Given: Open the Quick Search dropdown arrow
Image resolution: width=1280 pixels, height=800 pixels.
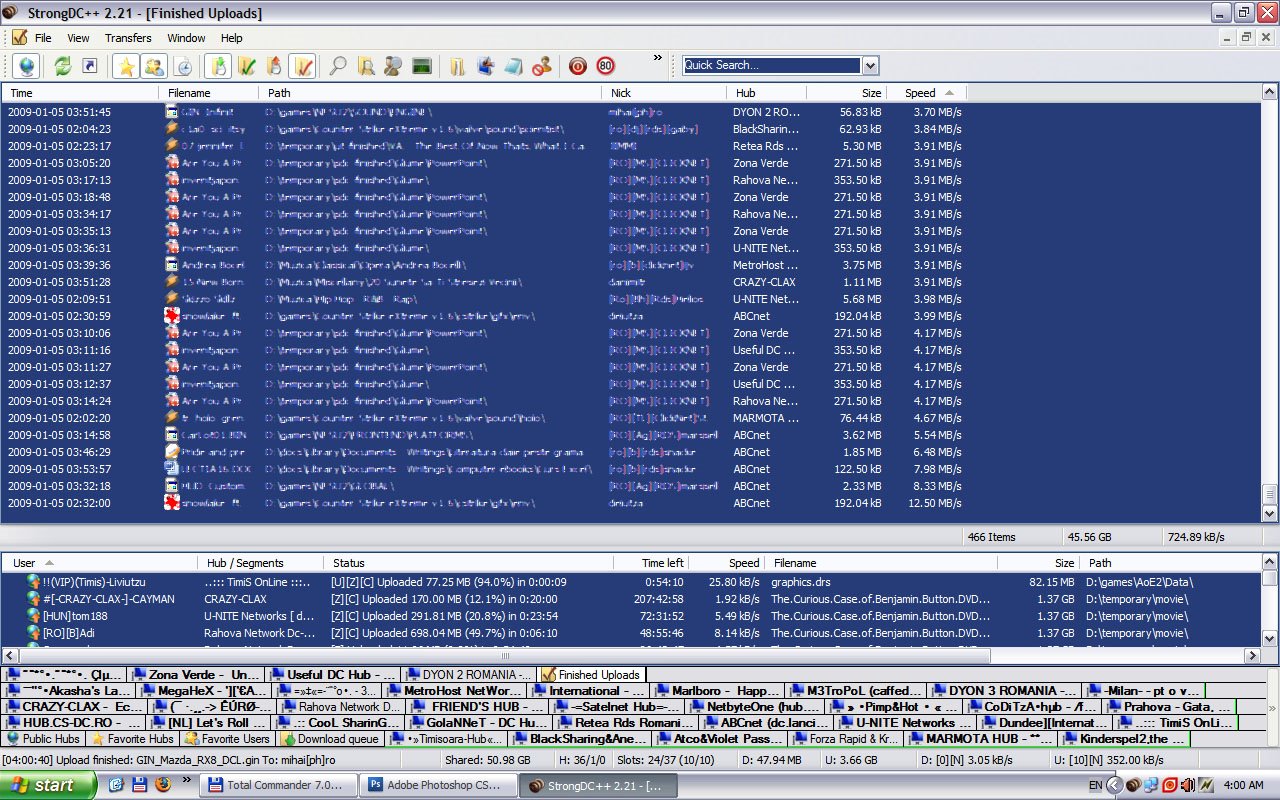Looking at the screenshot, I should click(x=870, y=66).
